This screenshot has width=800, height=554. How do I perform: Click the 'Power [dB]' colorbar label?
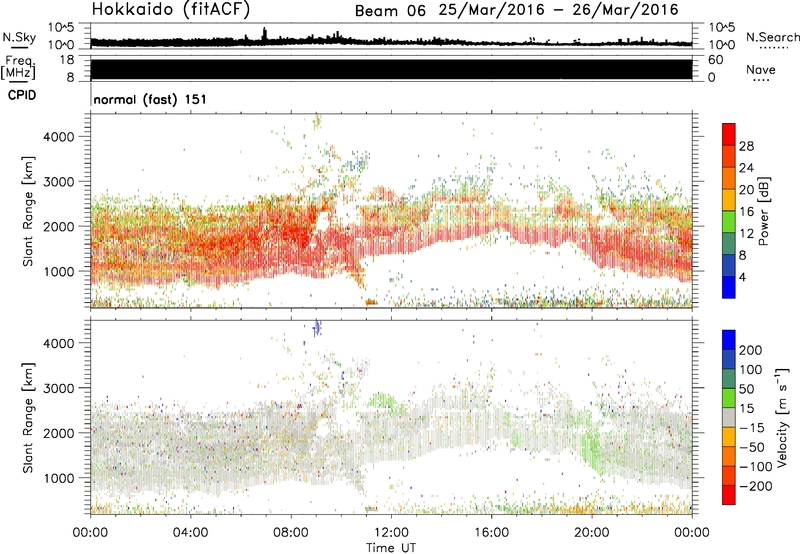(x=763, y=211)
